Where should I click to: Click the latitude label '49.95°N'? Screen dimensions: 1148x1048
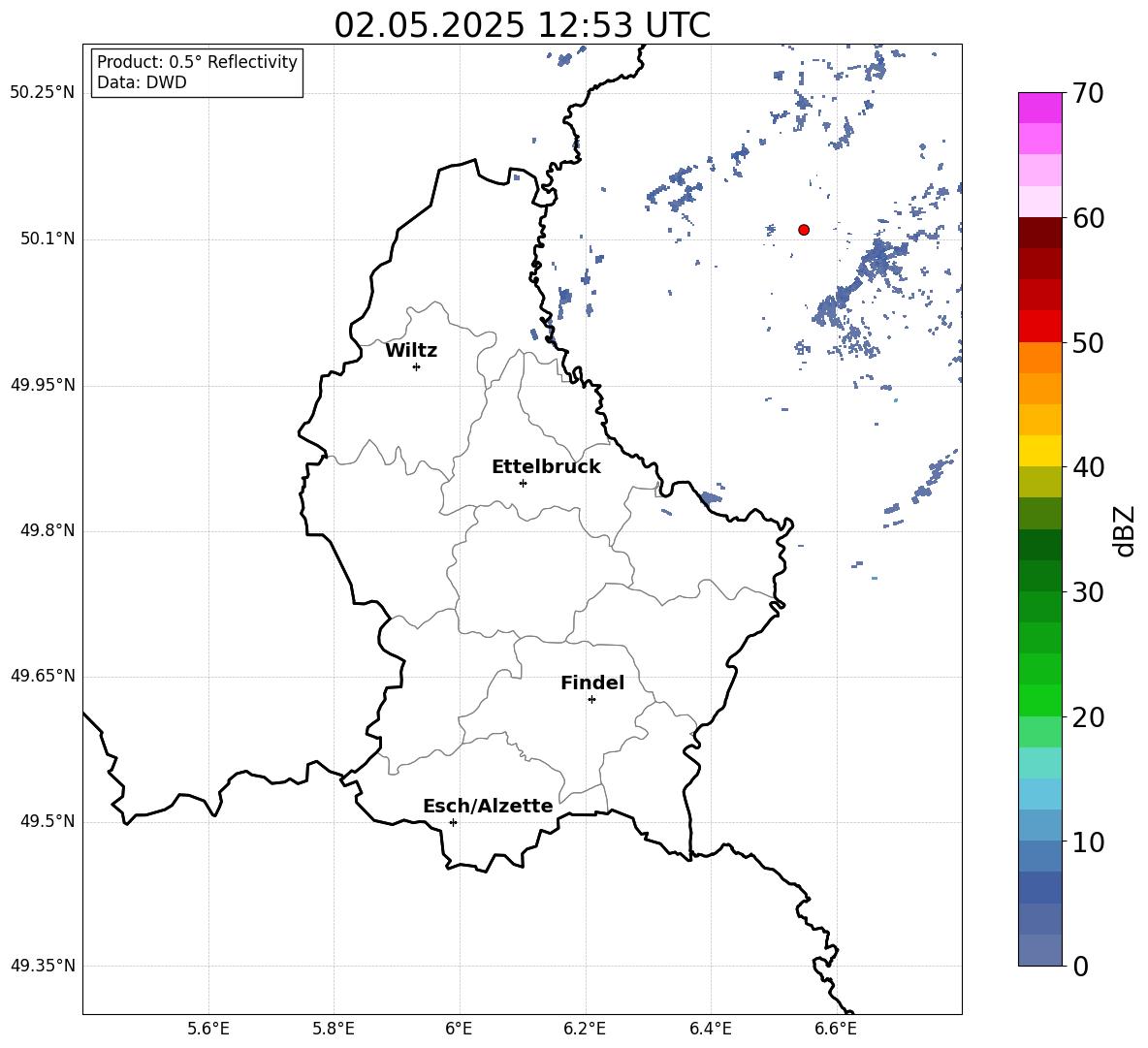tap(43, 385)
